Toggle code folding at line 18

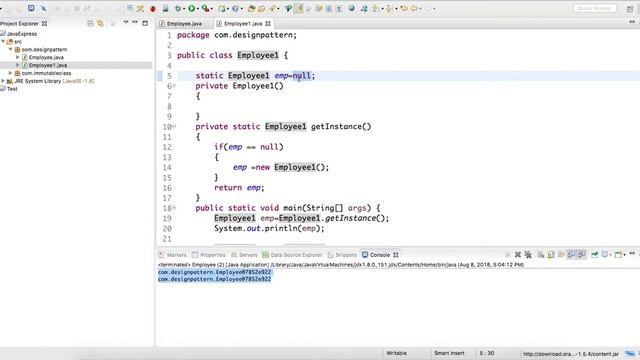pos(174,208)
